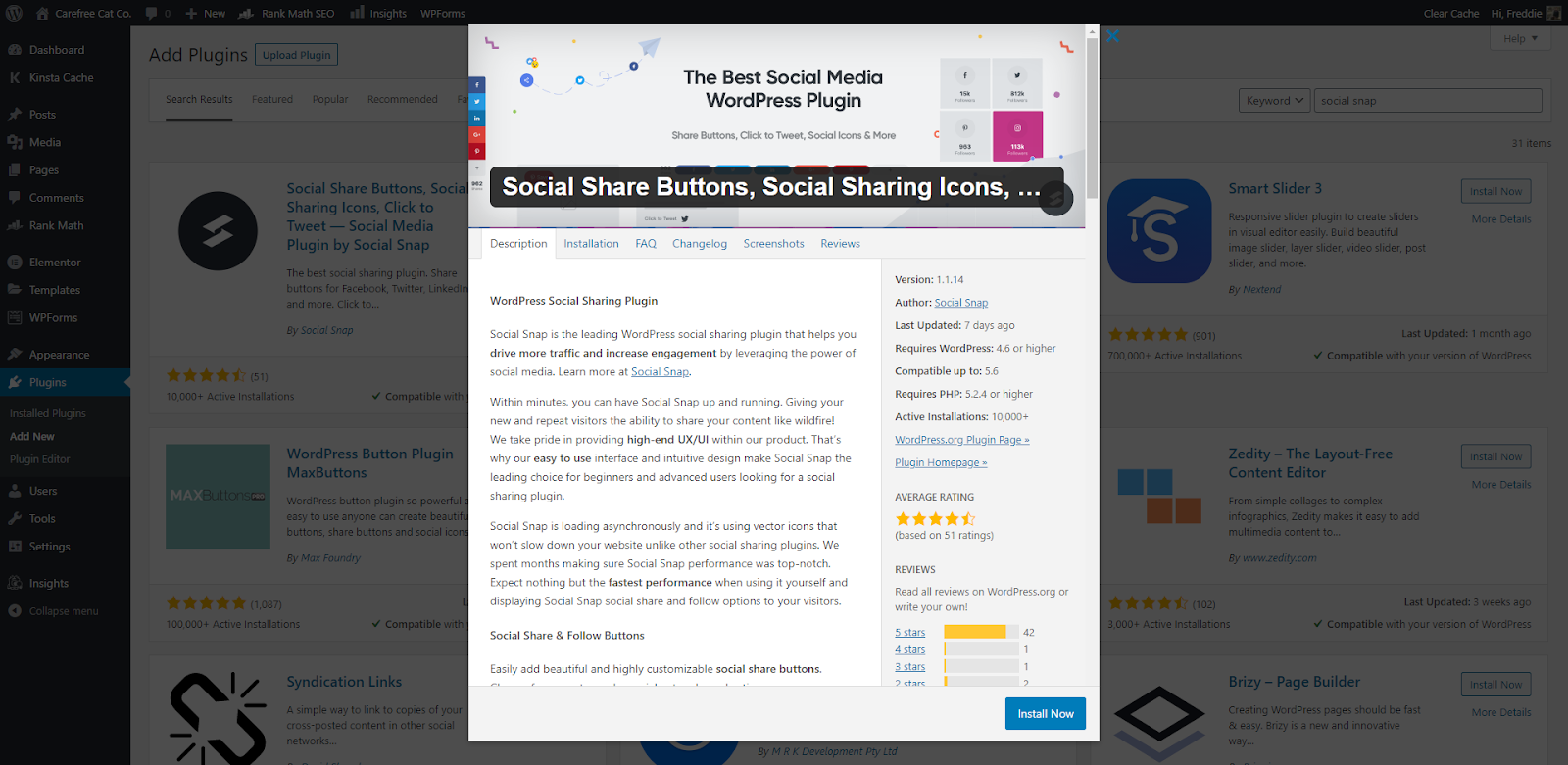The image size is (1568, 765).
Task: Click the 3 stars reviews link
Action: pyautogui.click(x=909, y=667)
